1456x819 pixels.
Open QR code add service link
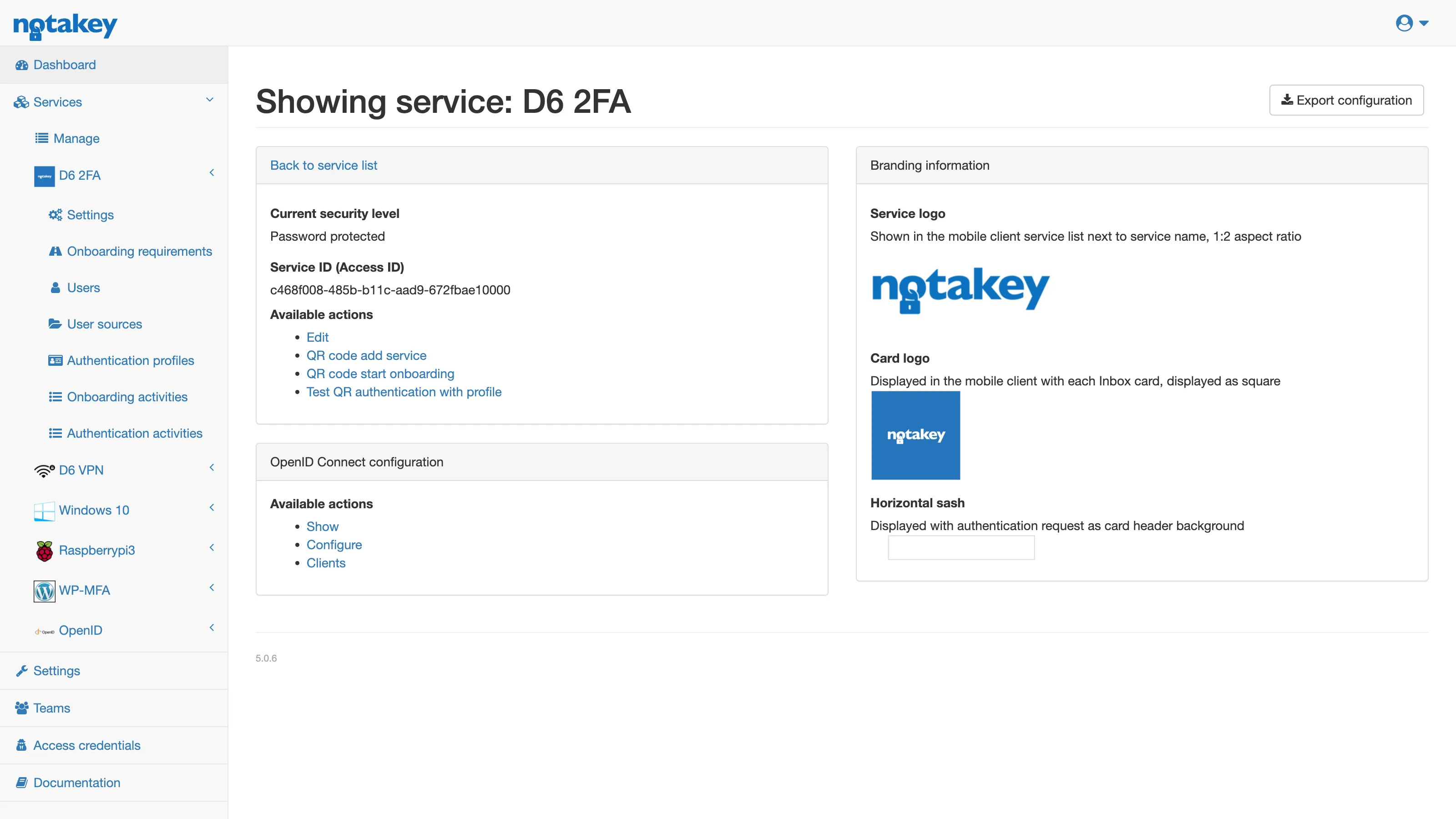(366, 355)
